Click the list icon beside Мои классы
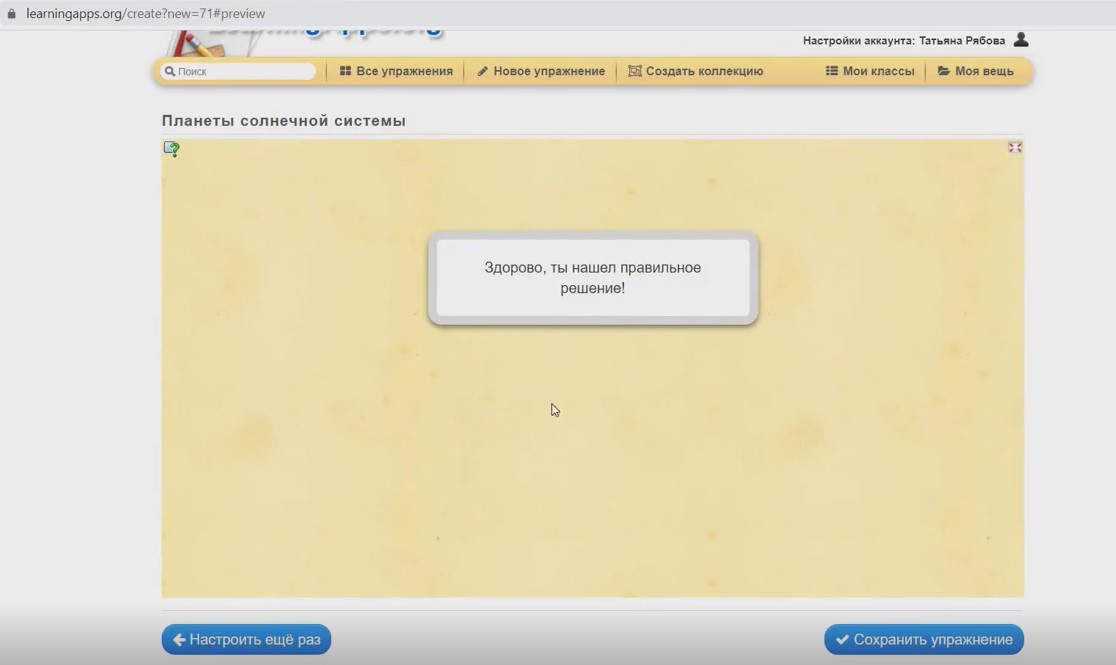 [831, 71]
